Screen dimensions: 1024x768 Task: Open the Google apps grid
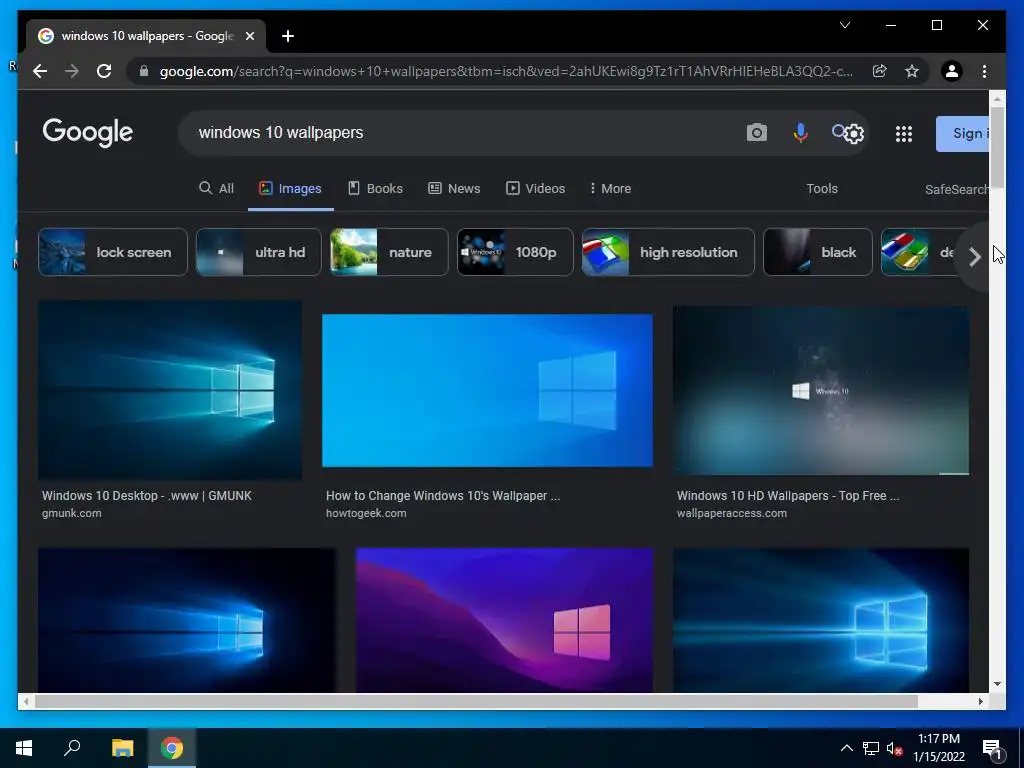coord(904,134)
